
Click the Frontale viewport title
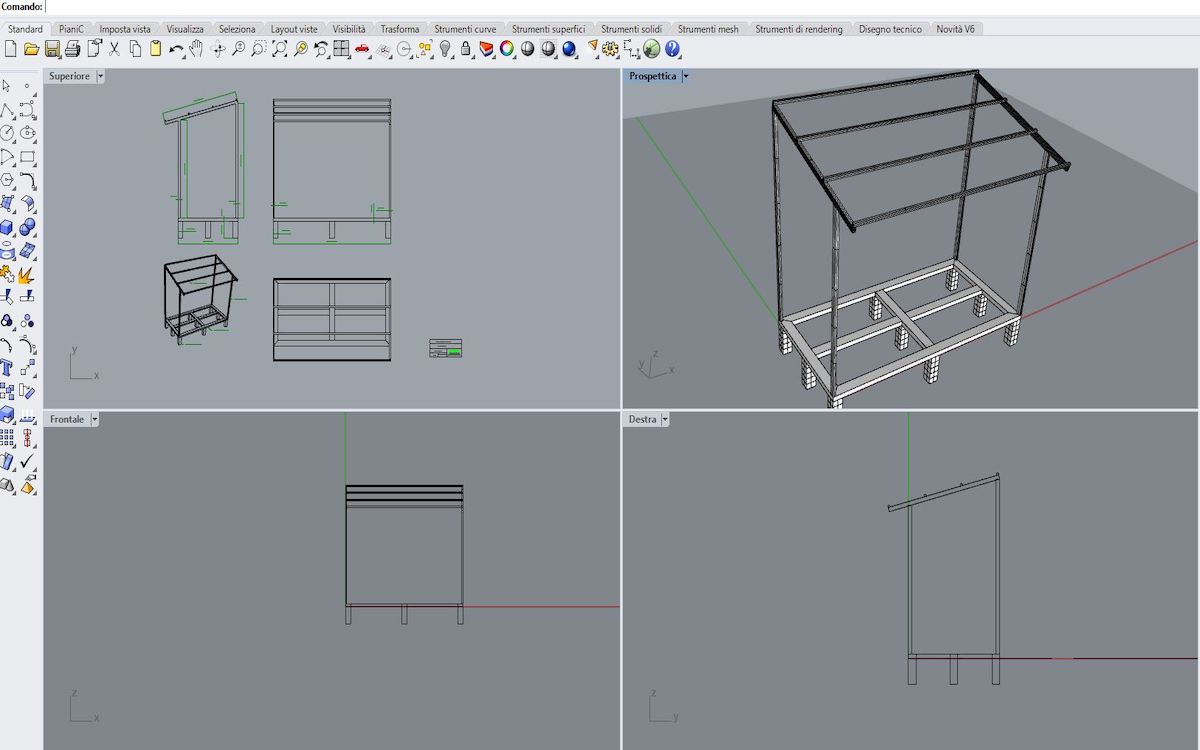tap(67, 419)
